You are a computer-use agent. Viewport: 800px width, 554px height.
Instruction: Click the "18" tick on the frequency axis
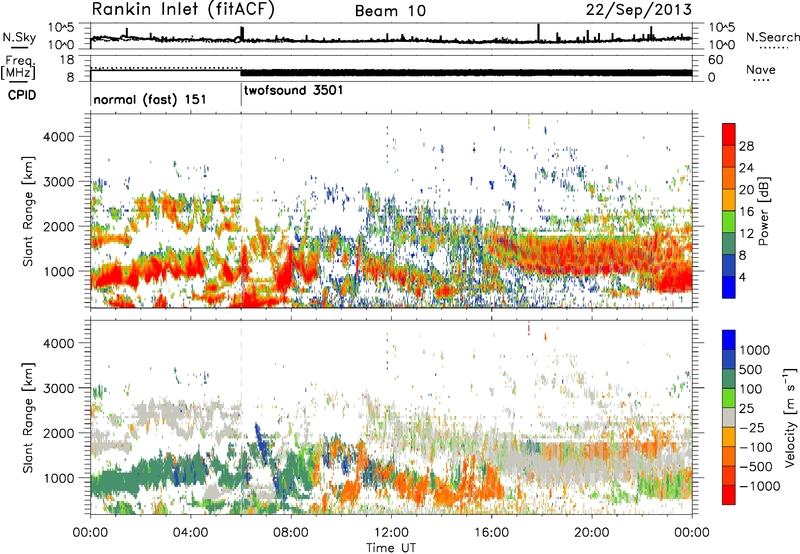(66, 60)
